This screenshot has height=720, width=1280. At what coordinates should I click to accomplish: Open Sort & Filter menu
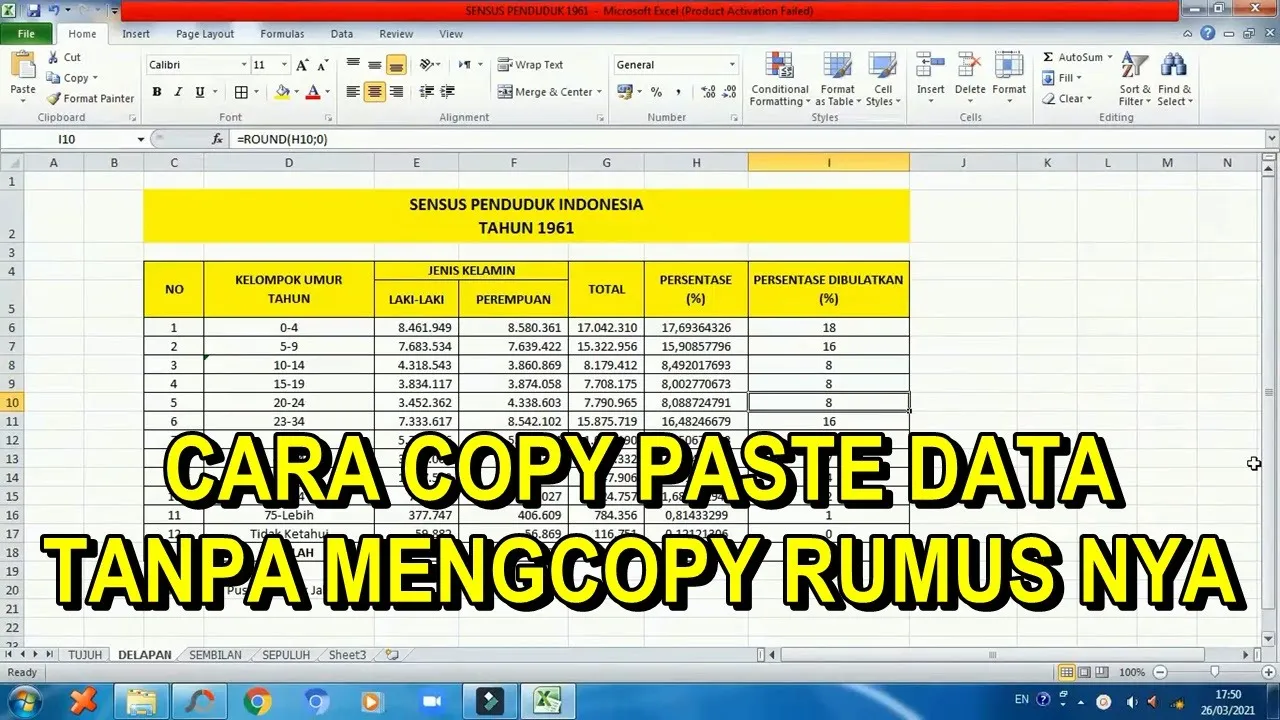click(x=1134, y=80)
